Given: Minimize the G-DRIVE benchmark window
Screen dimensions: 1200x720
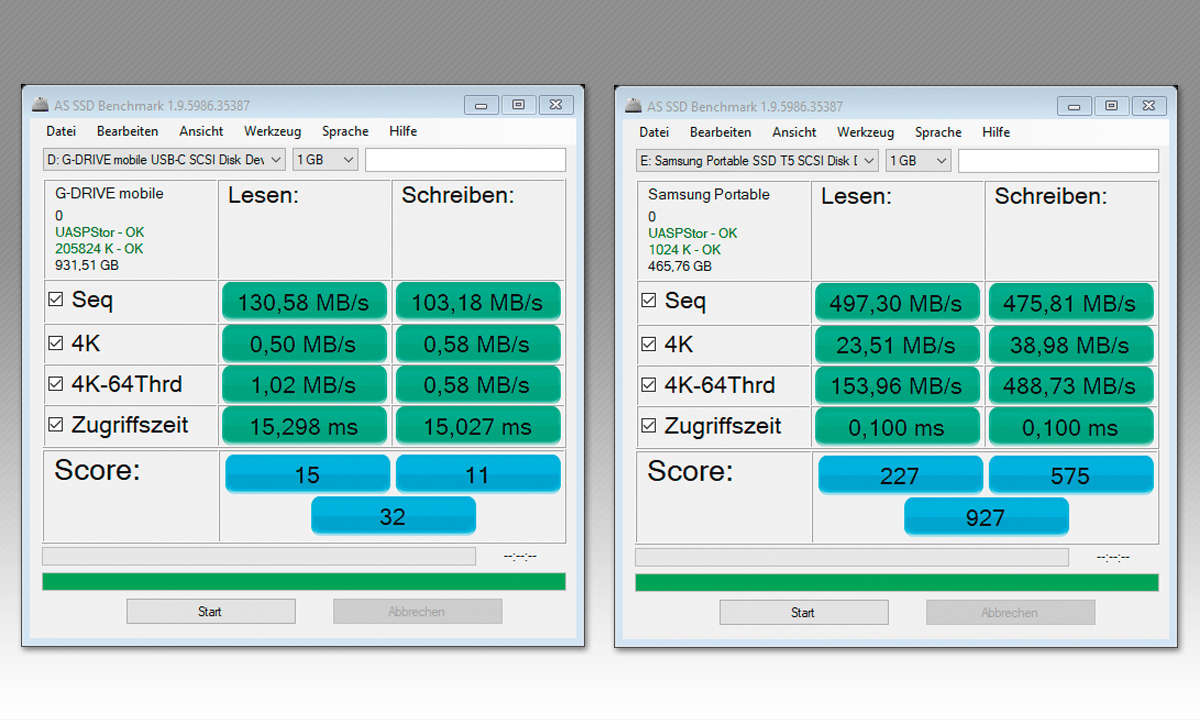Looking at the screenshot, I should tap(482, 104).
